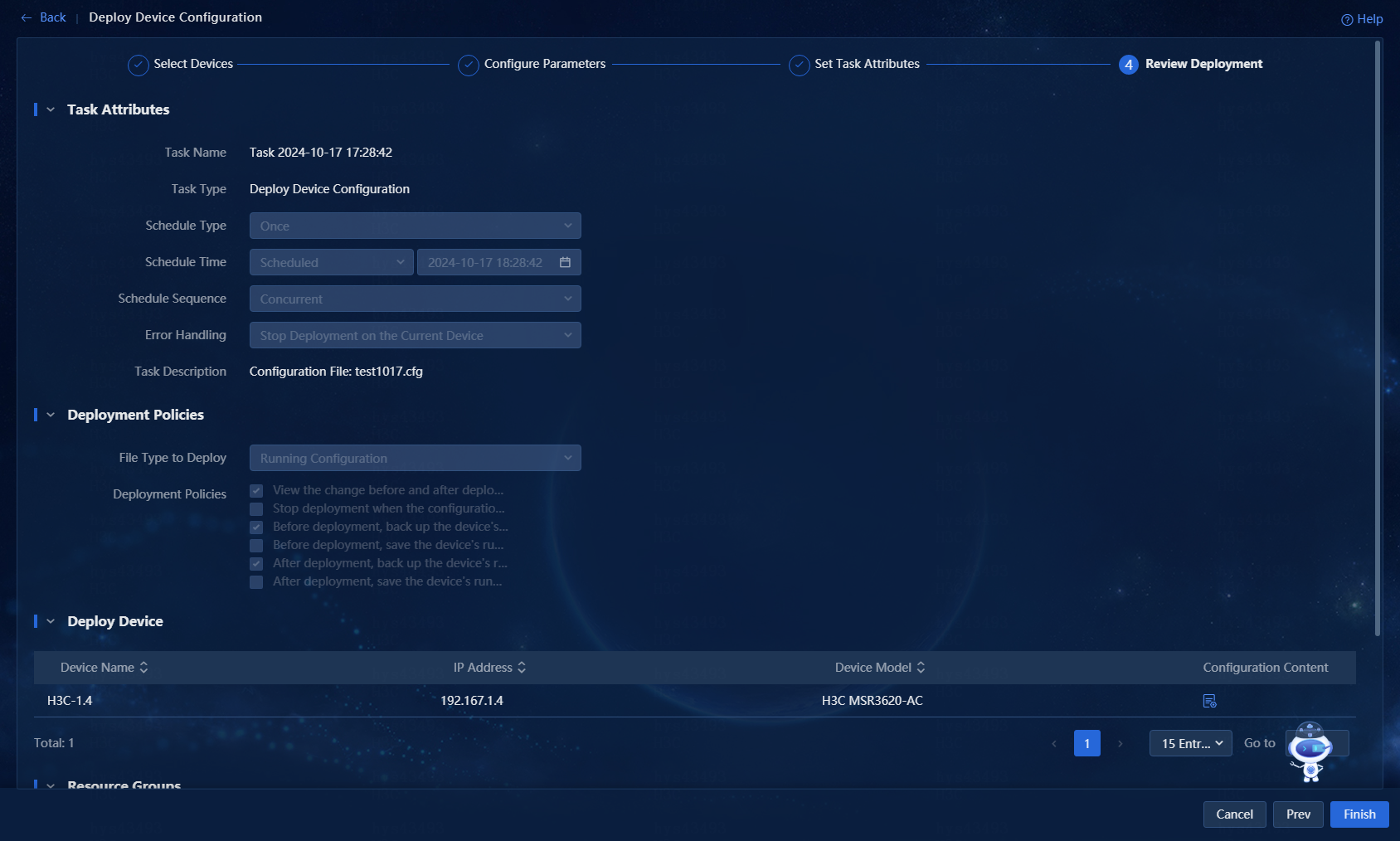
Task: Collapse the Task Attributes section
Action: pyautogui.click(x=51, y=109)
